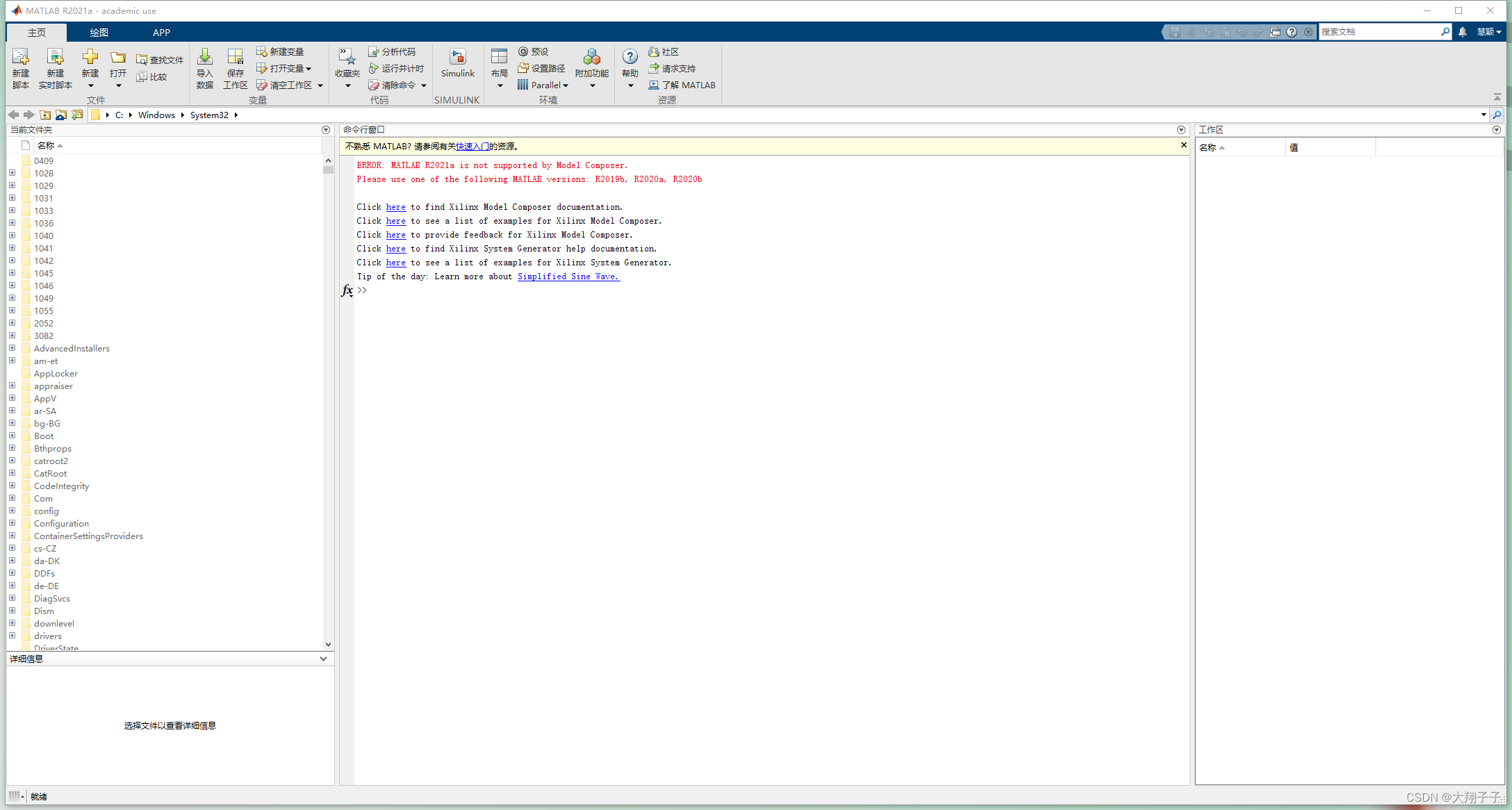Switch to the APP tab
1512x810 pixels.
[161, 32]
